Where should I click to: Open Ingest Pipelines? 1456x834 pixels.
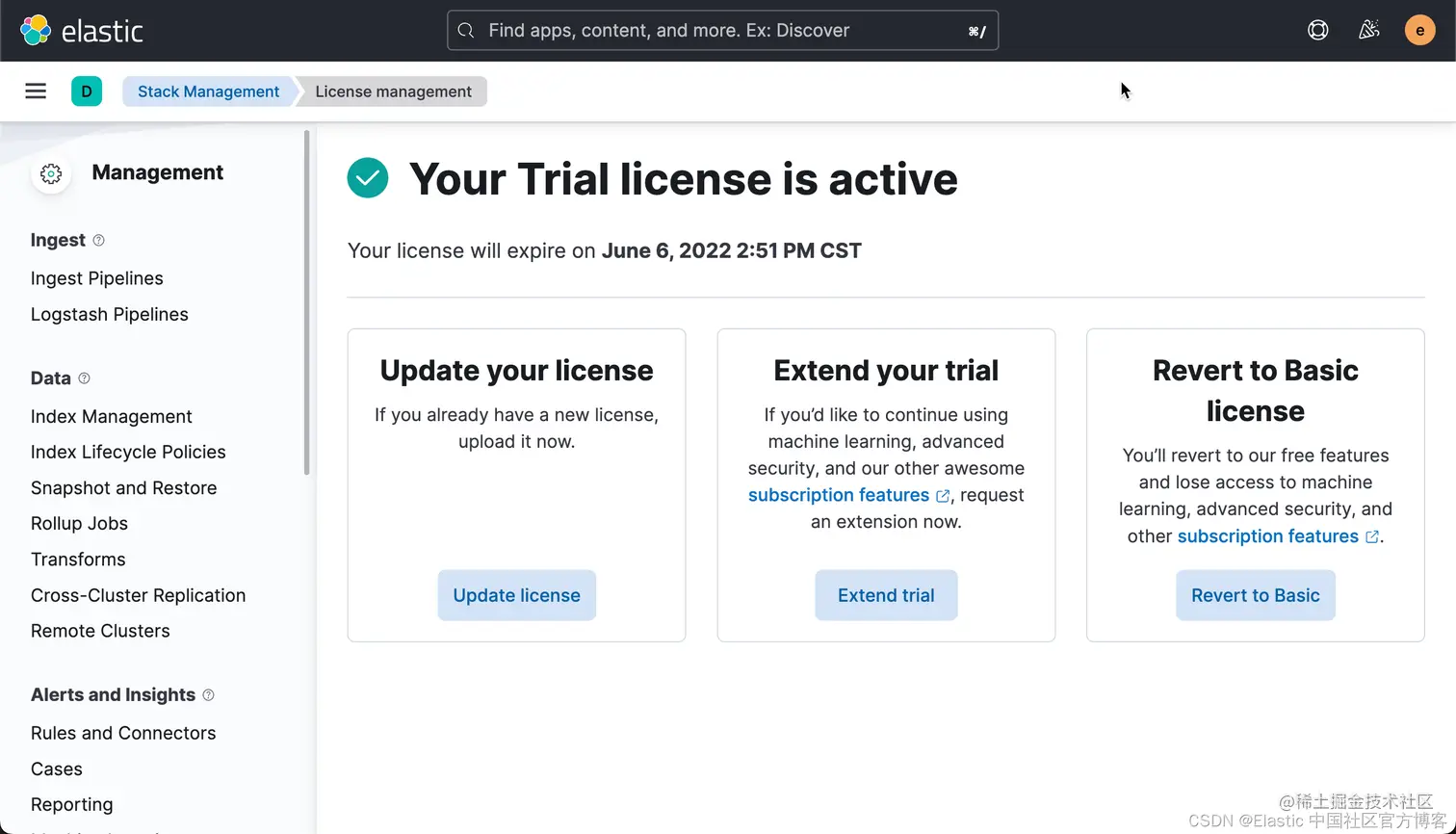[97, 278]
